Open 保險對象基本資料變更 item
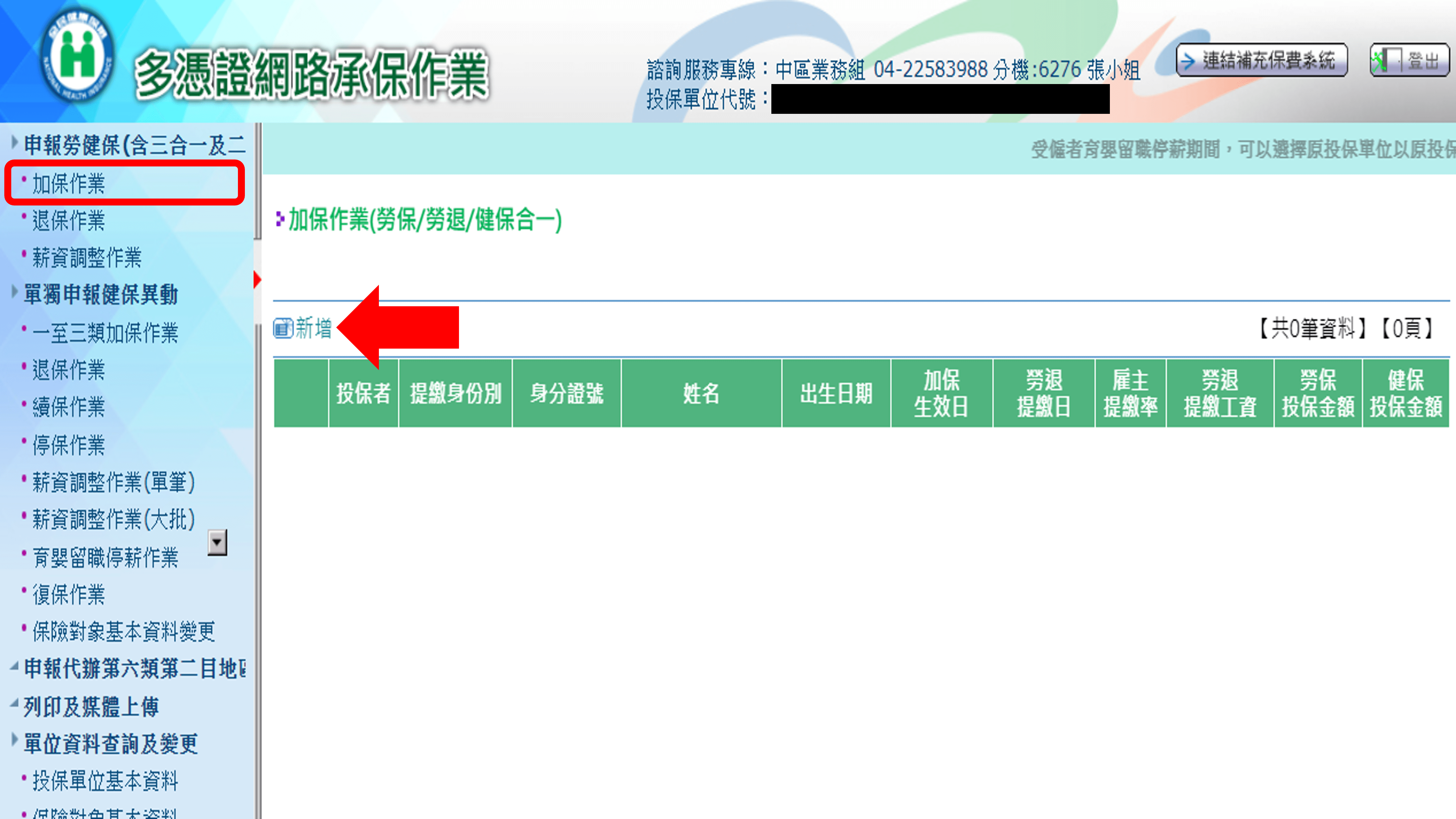1456x819 pixels. pyautogui.click(x=124, y=631)
